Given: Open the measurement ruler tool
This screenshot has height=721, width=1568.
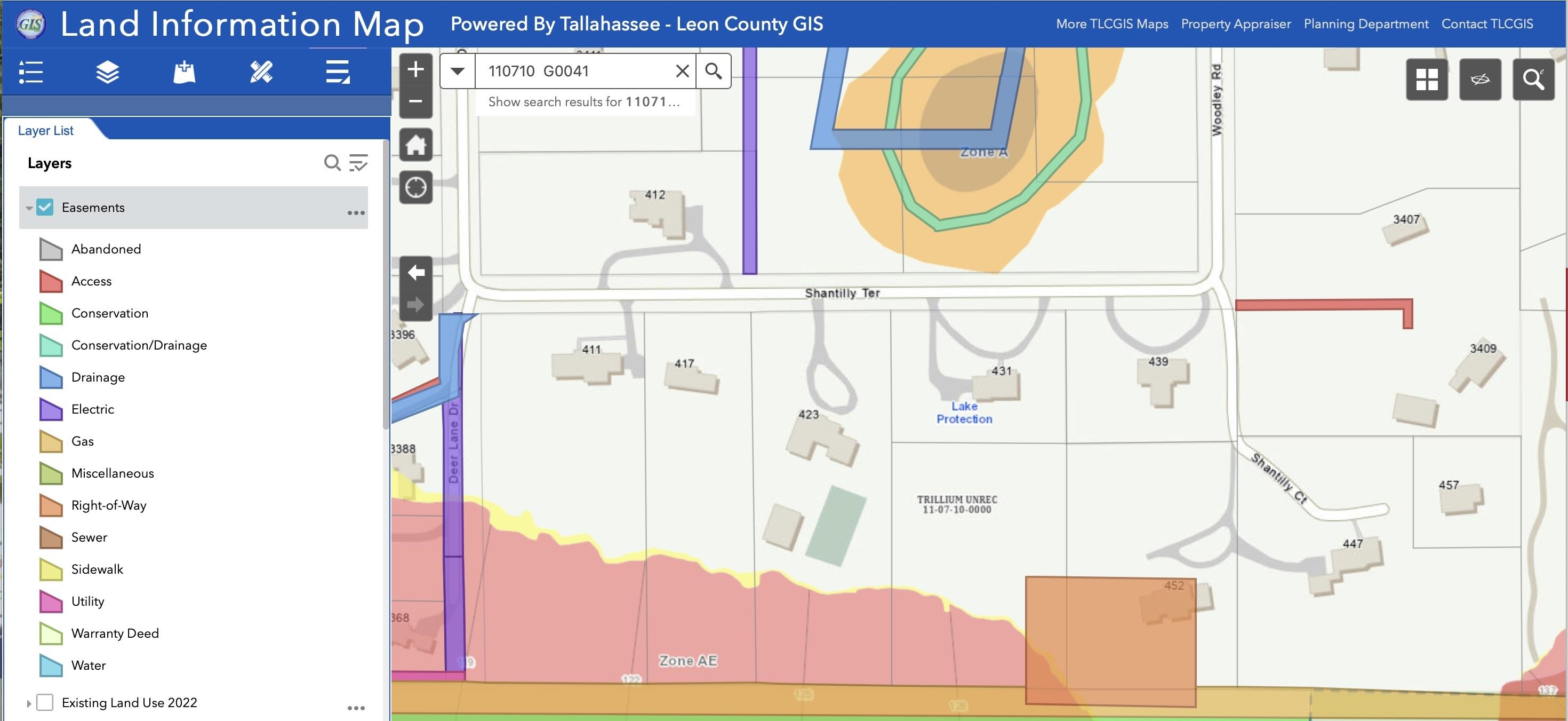Looking at the screenshot, I should click(261, 72).
